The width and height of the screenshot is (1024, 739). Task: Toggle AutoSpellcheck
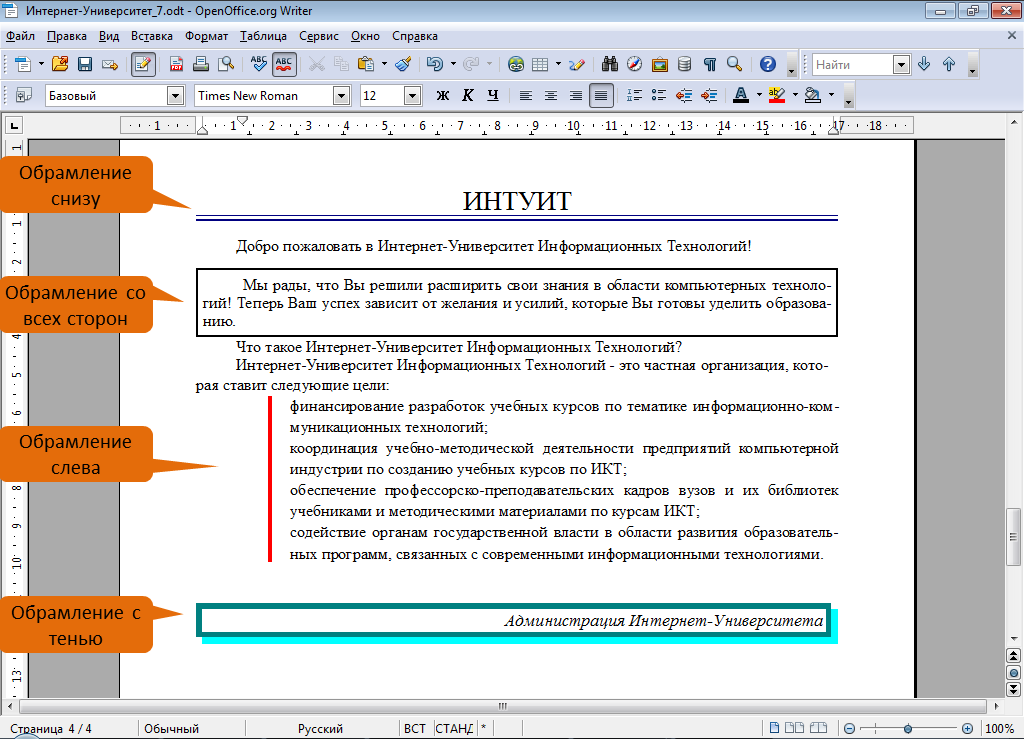pyautogui.click(x=284, y=64)
